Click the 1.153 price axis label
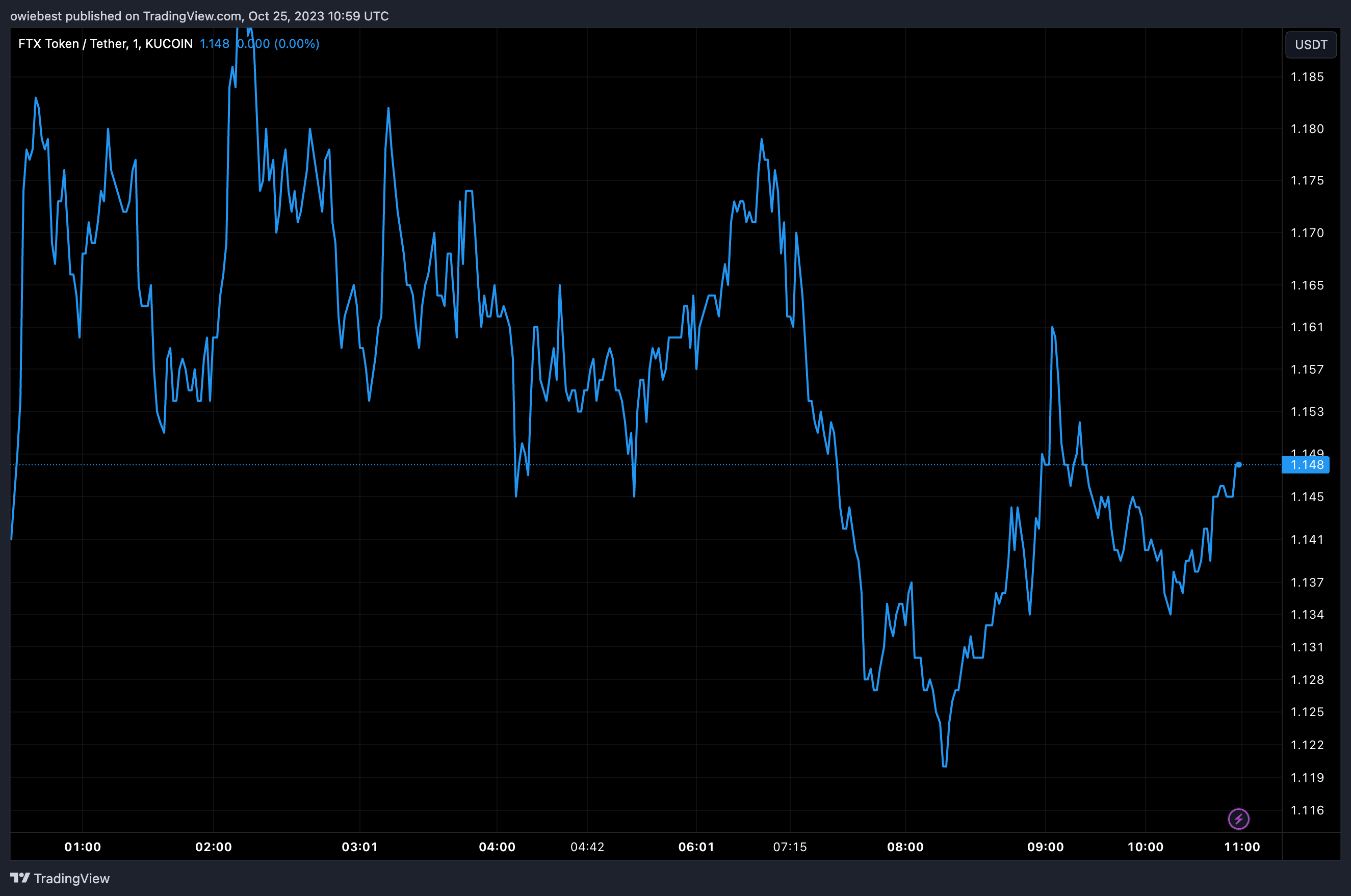 click(x=1308, y=411)
